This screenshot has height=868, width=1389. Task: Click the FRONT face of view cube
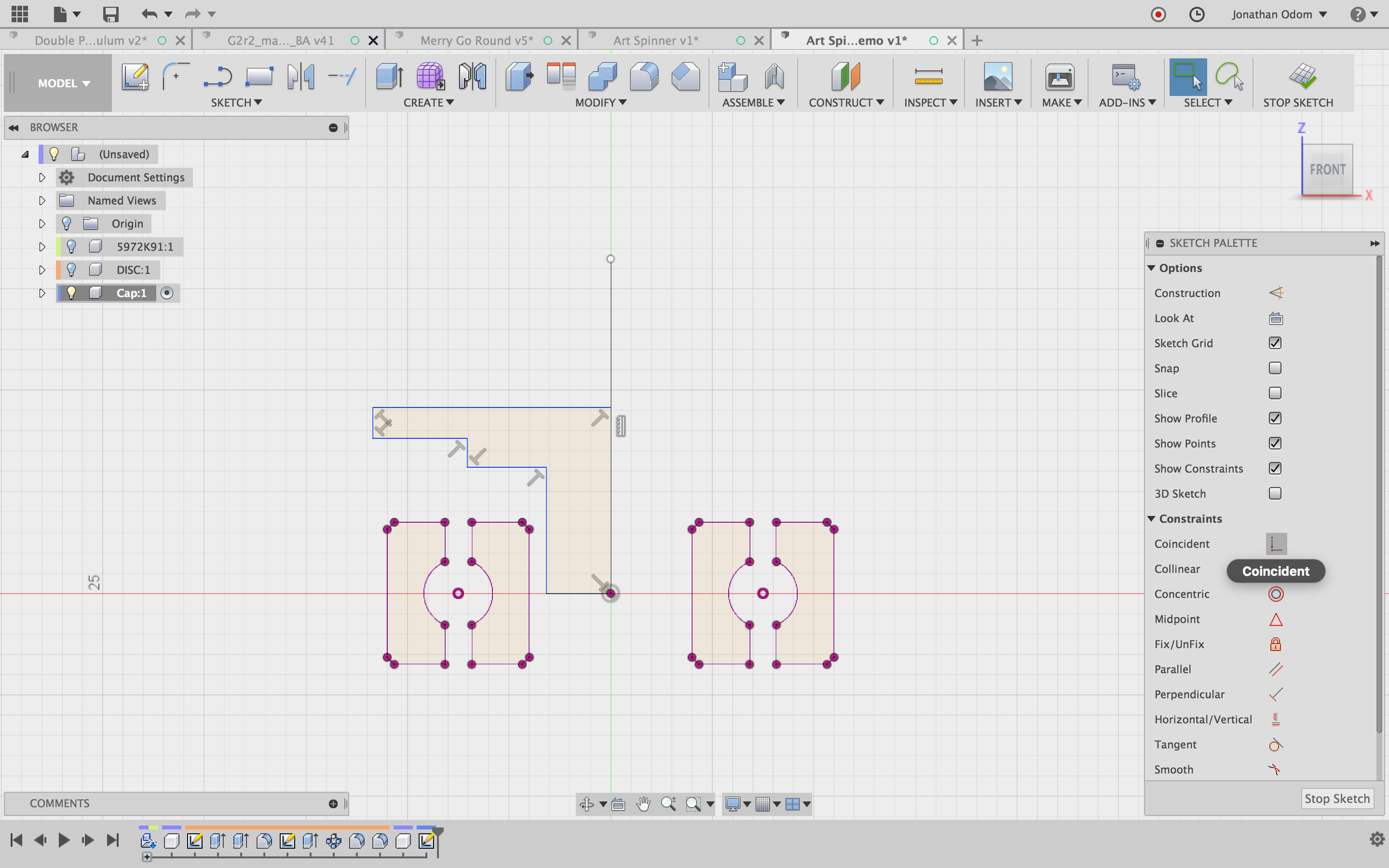[1327, 170]
